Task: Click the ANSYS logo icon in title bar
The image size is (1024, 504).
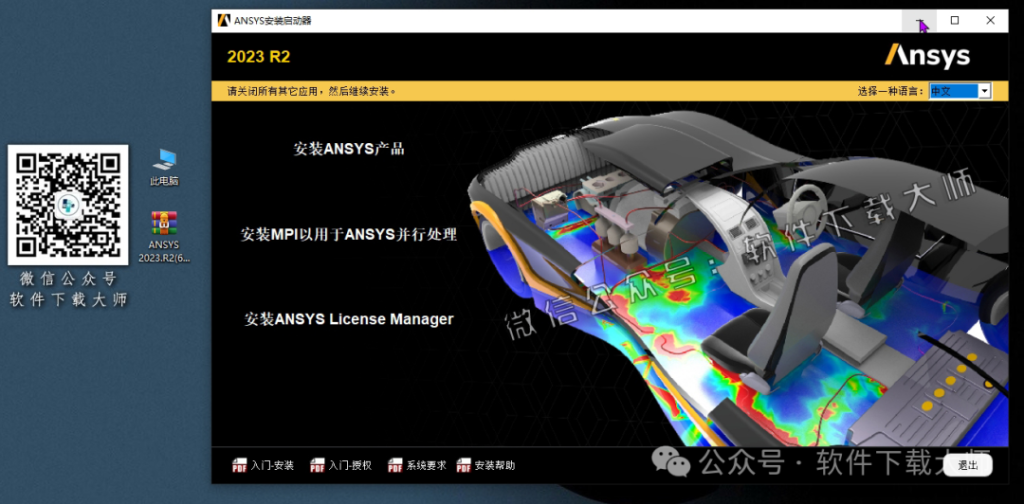Action: point(224,20)
